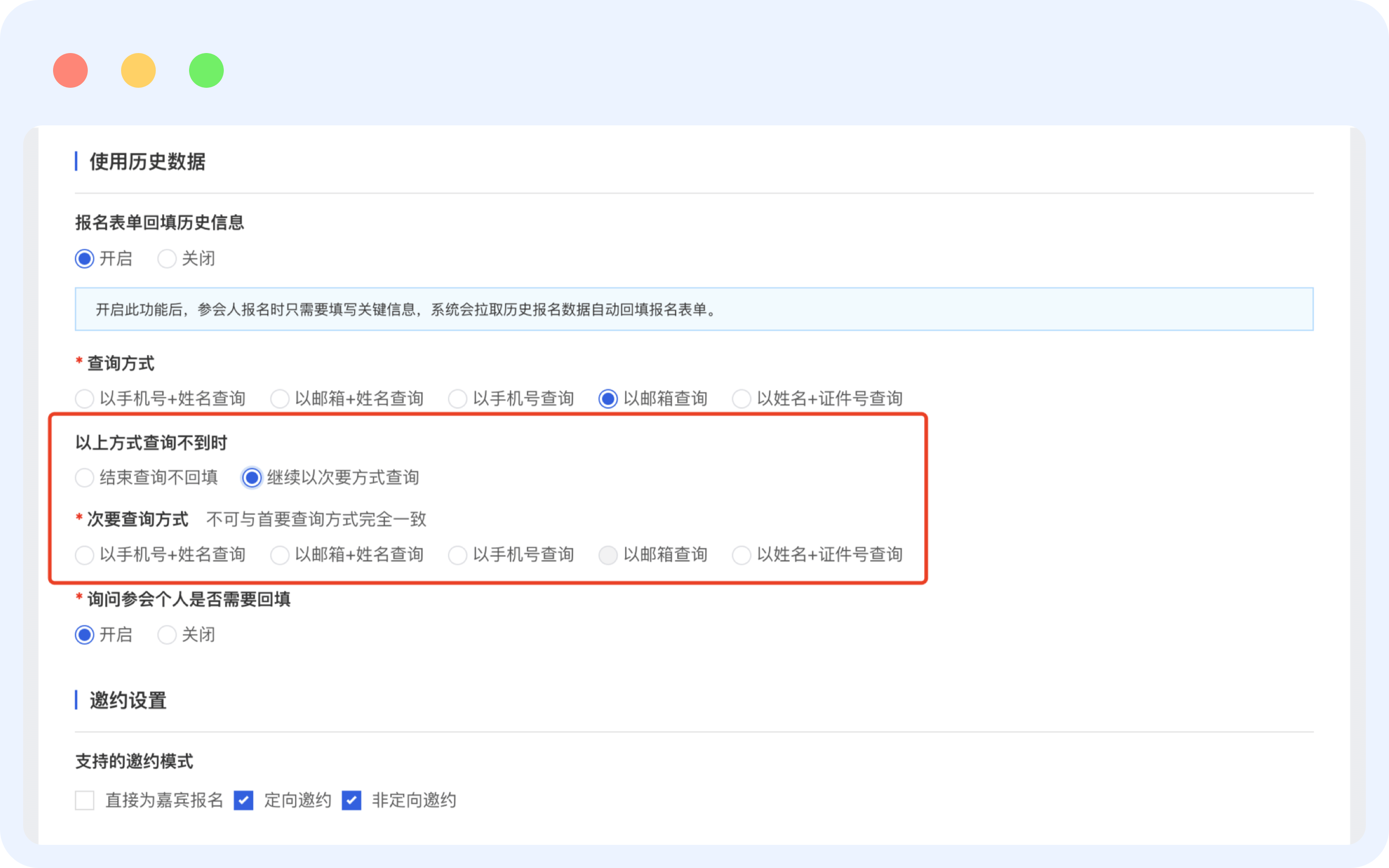Uncheck 定向邀约 checkbox
The image size is (1389, 868).
tap(244, 800)
